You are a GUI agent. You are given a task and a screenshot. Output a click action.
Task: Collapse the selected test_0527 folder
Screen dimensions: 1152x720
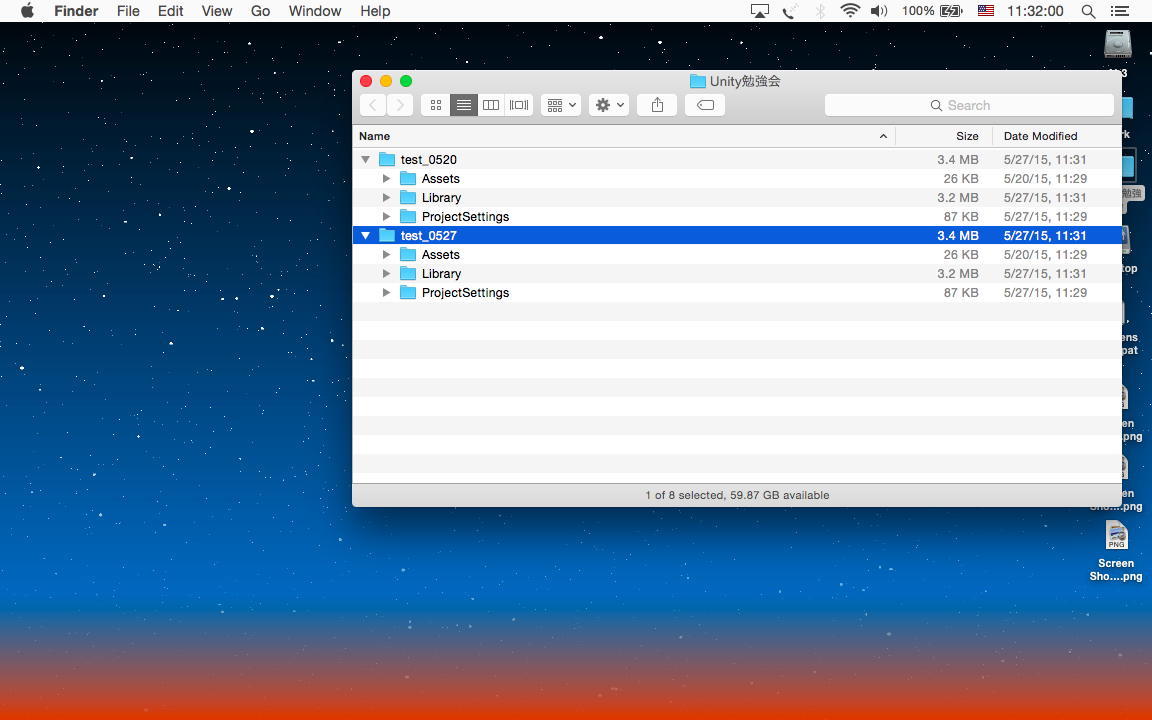coord(366,236)
